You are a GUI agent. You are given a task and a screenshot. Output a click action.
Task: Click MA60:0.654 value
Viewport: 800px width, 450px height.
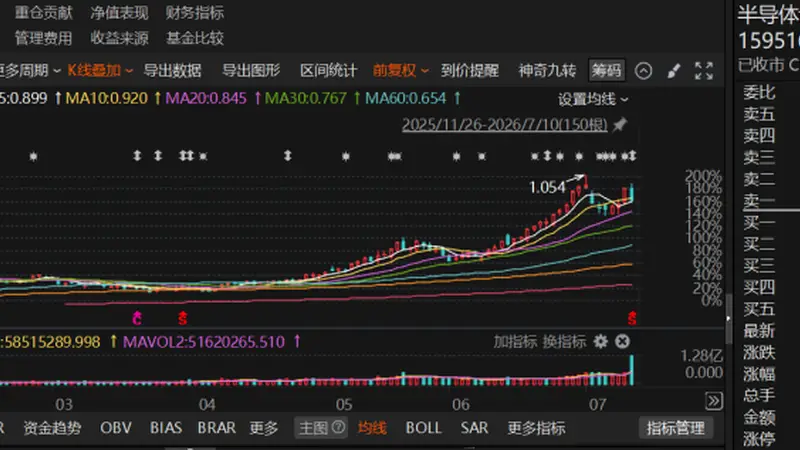click(406, 98)
